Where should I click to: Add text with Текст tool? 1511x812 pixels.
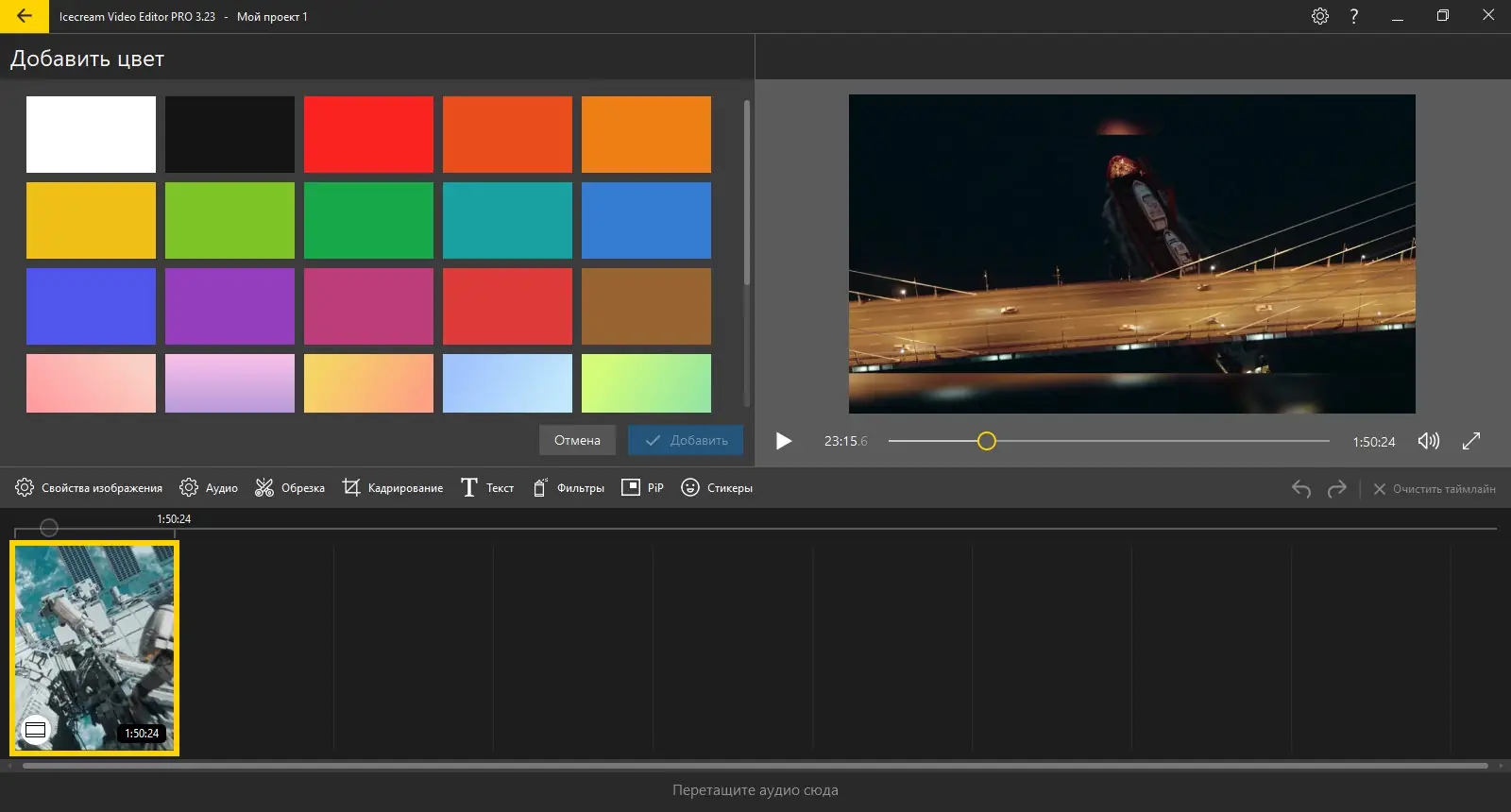click(x=487, y=488)
